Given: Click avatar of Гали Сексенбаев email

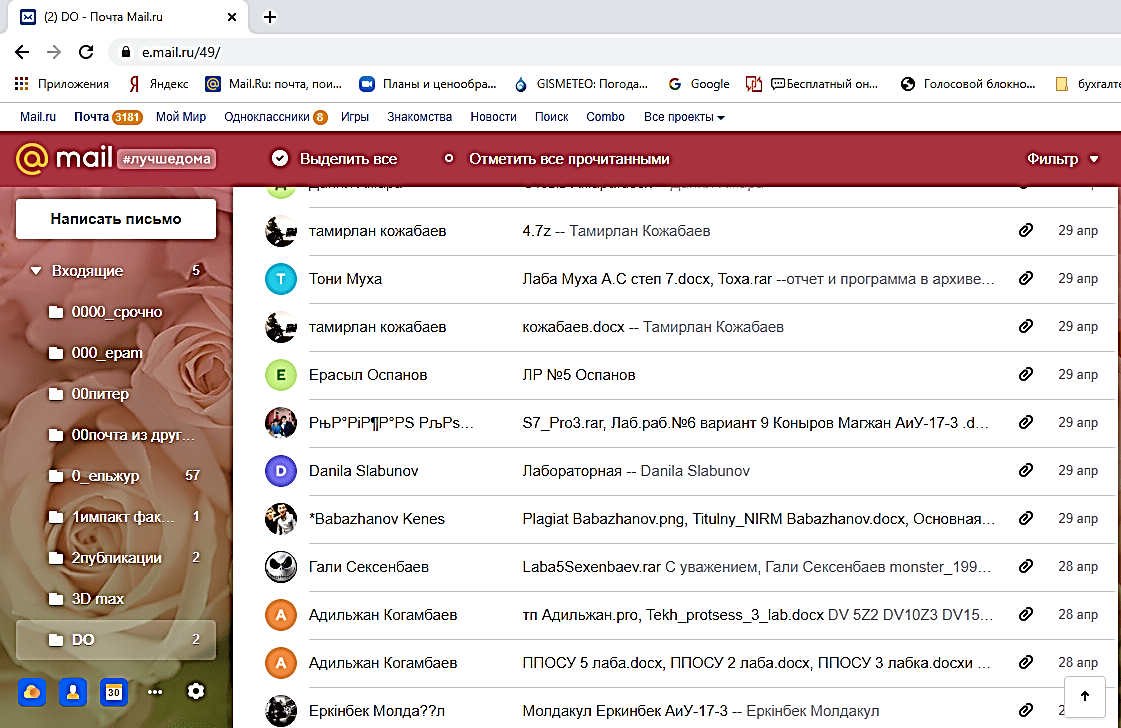Looking at the screenshot, I should tap(281, 566).
